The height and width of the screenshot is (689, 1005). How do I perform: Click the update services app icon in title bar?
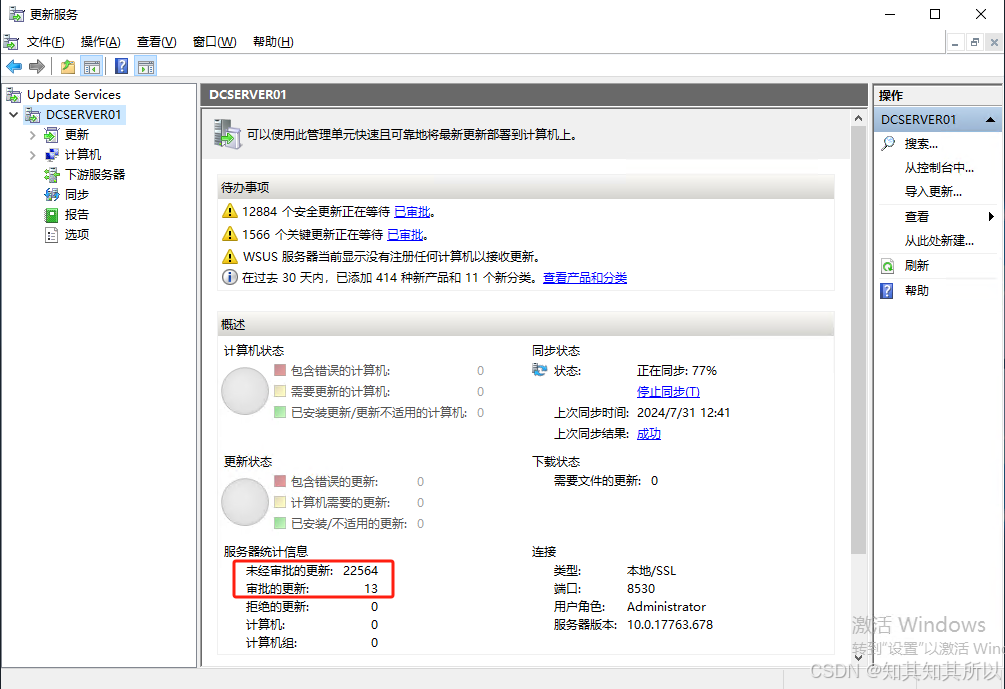[16, 14]
